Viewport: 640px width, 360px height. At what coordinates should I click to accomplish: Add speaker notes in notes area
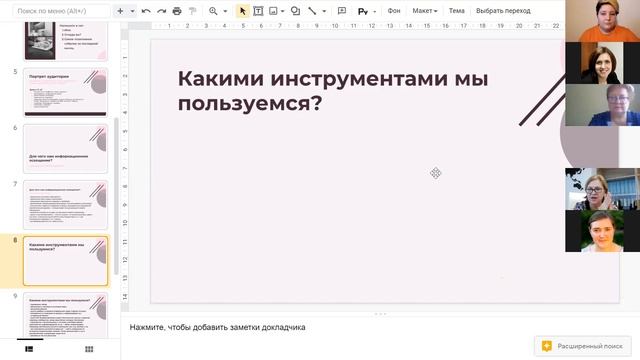[x=218, y=327]
